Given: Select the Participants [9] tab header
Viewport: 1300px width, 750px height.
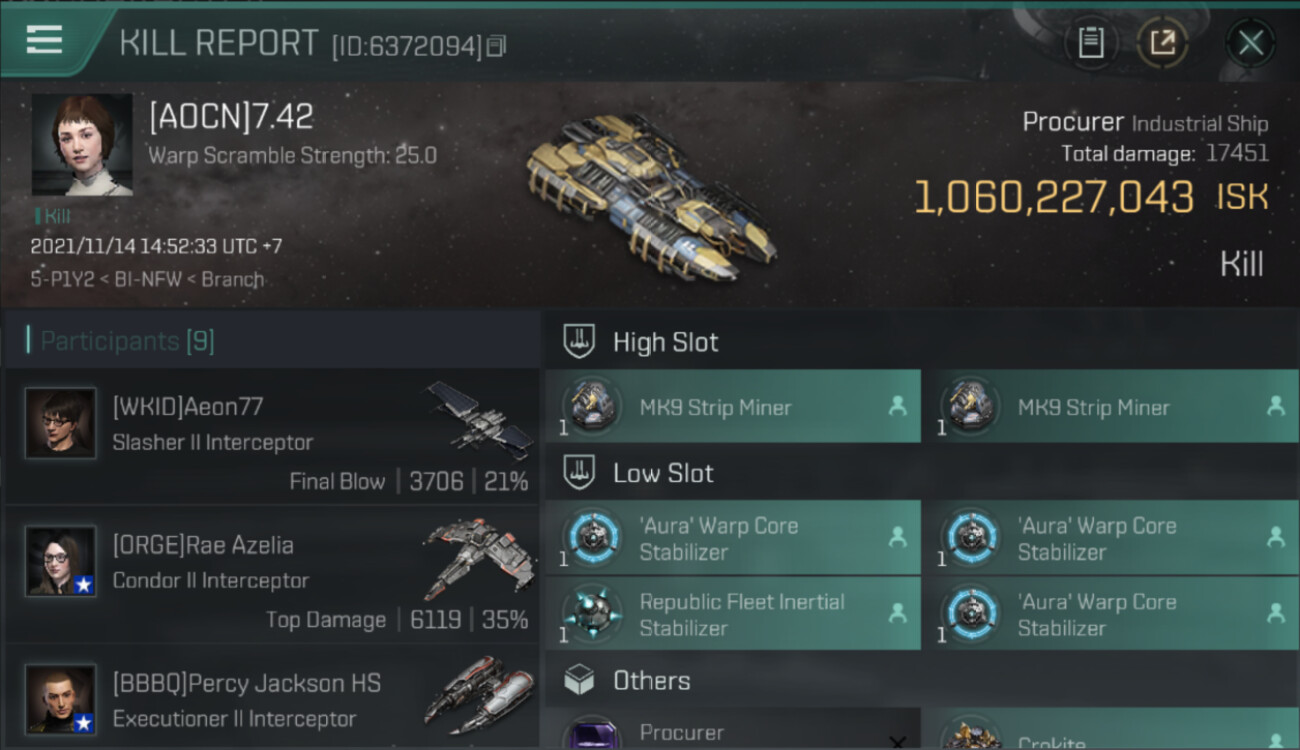Looking at the screenshot, I should pyautogui.click(x=120, y=341).
